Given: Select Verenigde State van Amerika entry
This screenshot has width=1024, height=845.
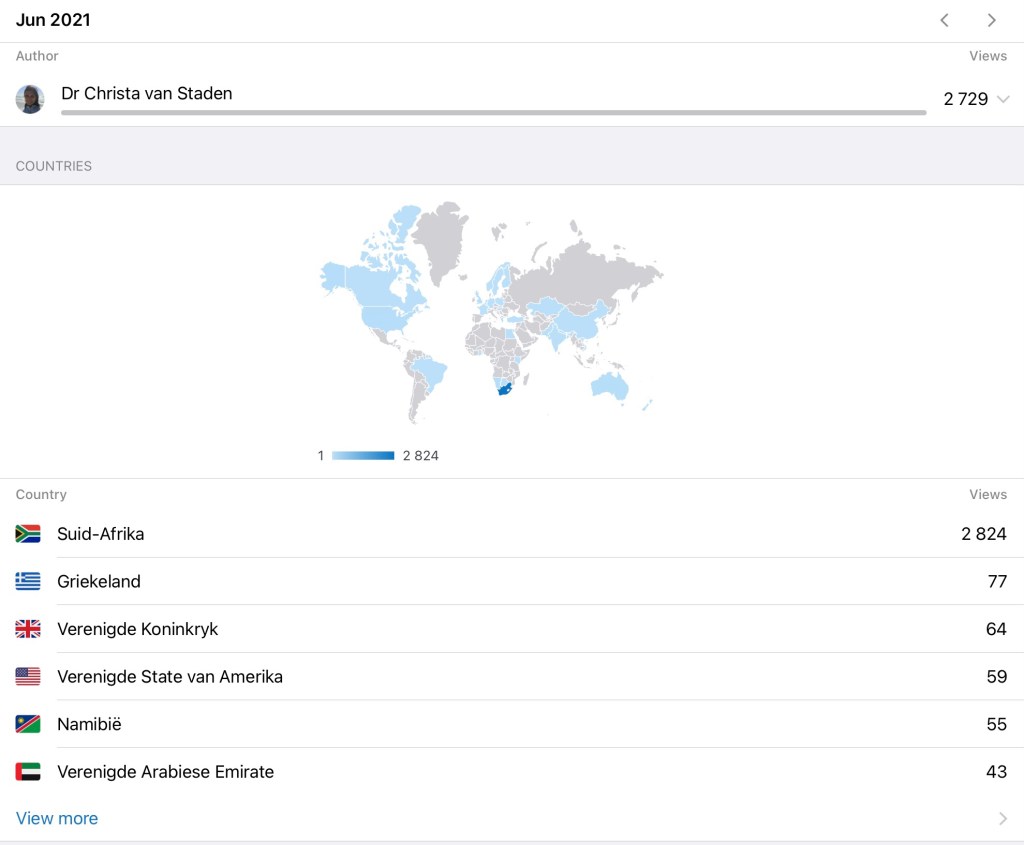Looking at the screenshot, I should point(169,677).
